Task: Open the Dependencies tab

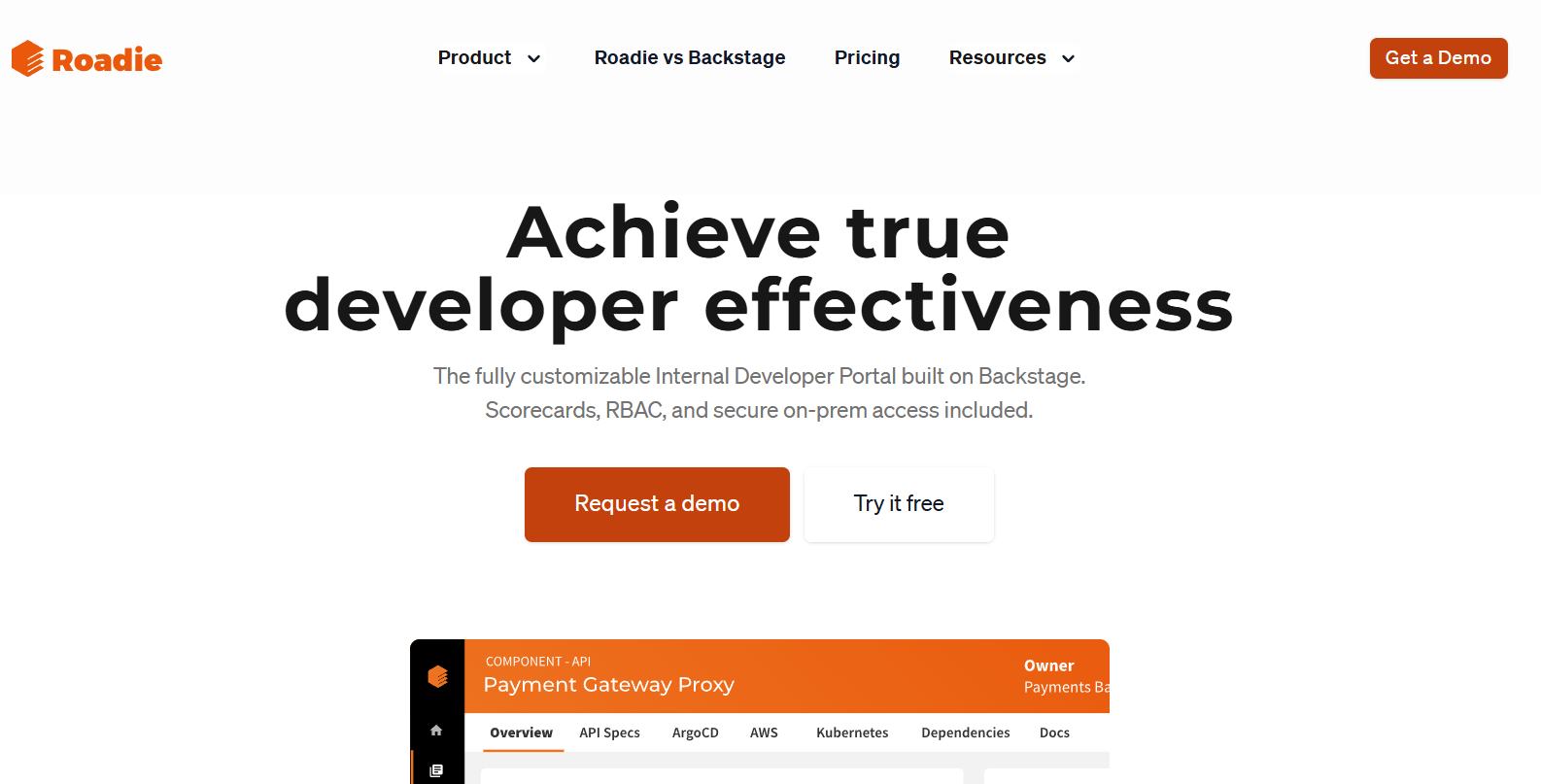Action: pyautogui.click(x=965, y=733)
